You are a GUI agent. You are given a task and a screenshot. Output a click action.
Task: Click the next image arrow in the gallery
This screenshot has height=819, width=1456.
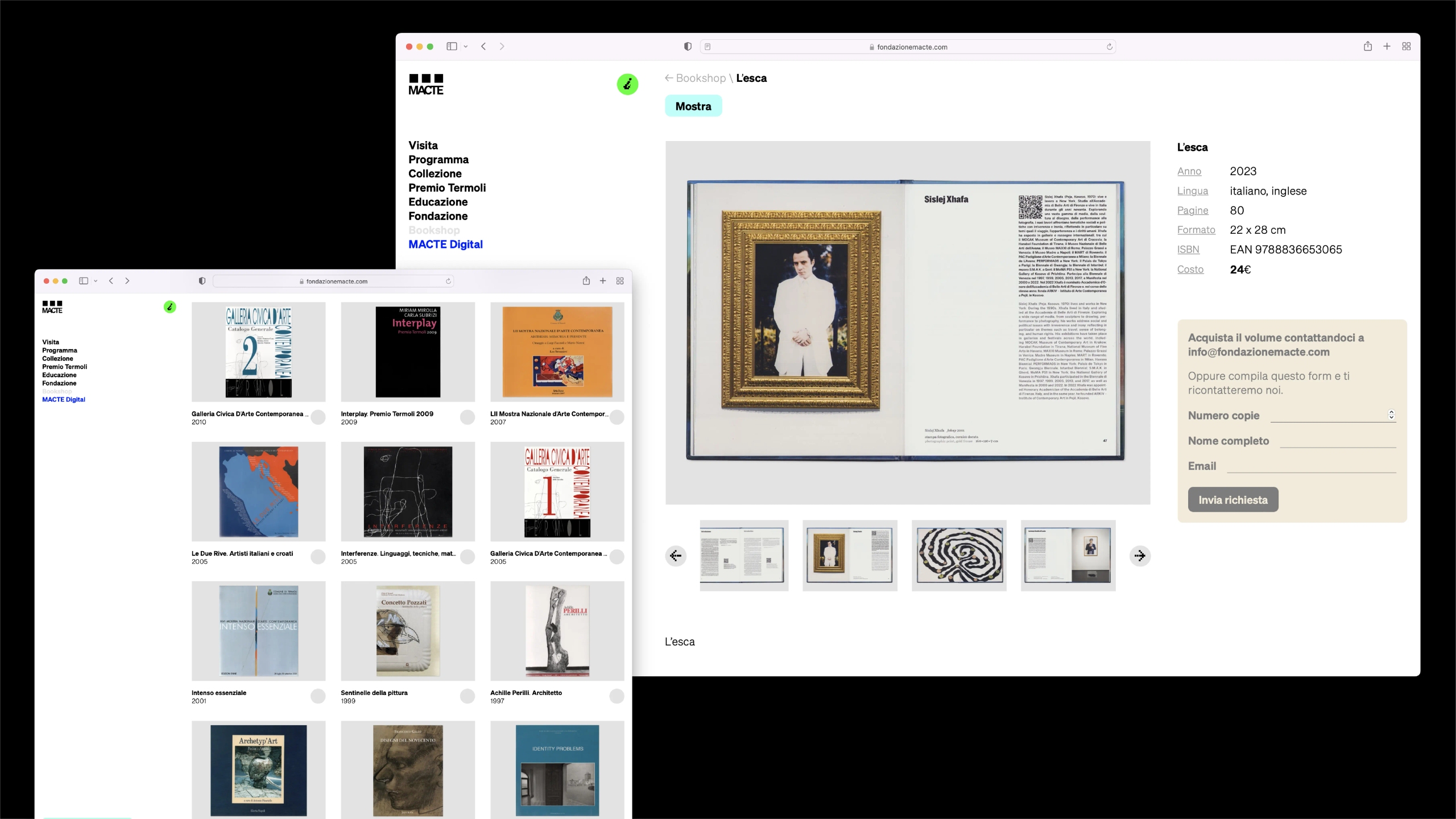pyautogui.click(x=1140, y=556)
